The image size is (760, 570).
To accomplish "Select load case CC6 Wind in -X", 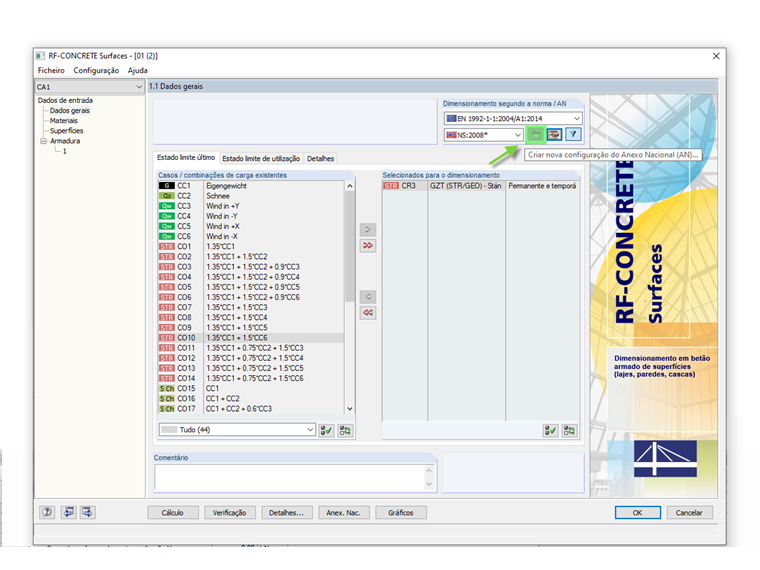I will pos(251,237).
